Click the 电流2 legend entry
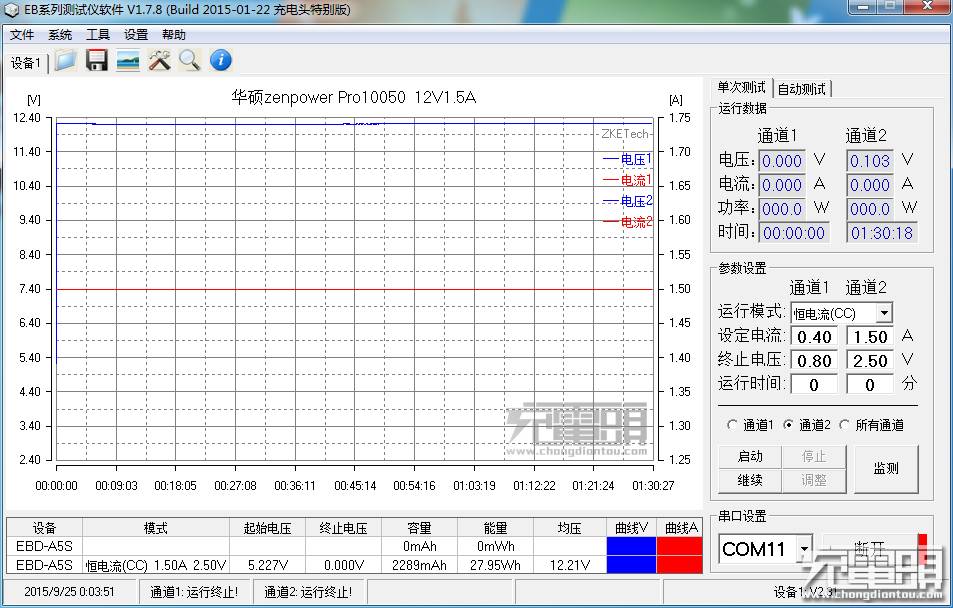This screenshot has height=608, width=953. pyautogui.click(x=627, y=222)
